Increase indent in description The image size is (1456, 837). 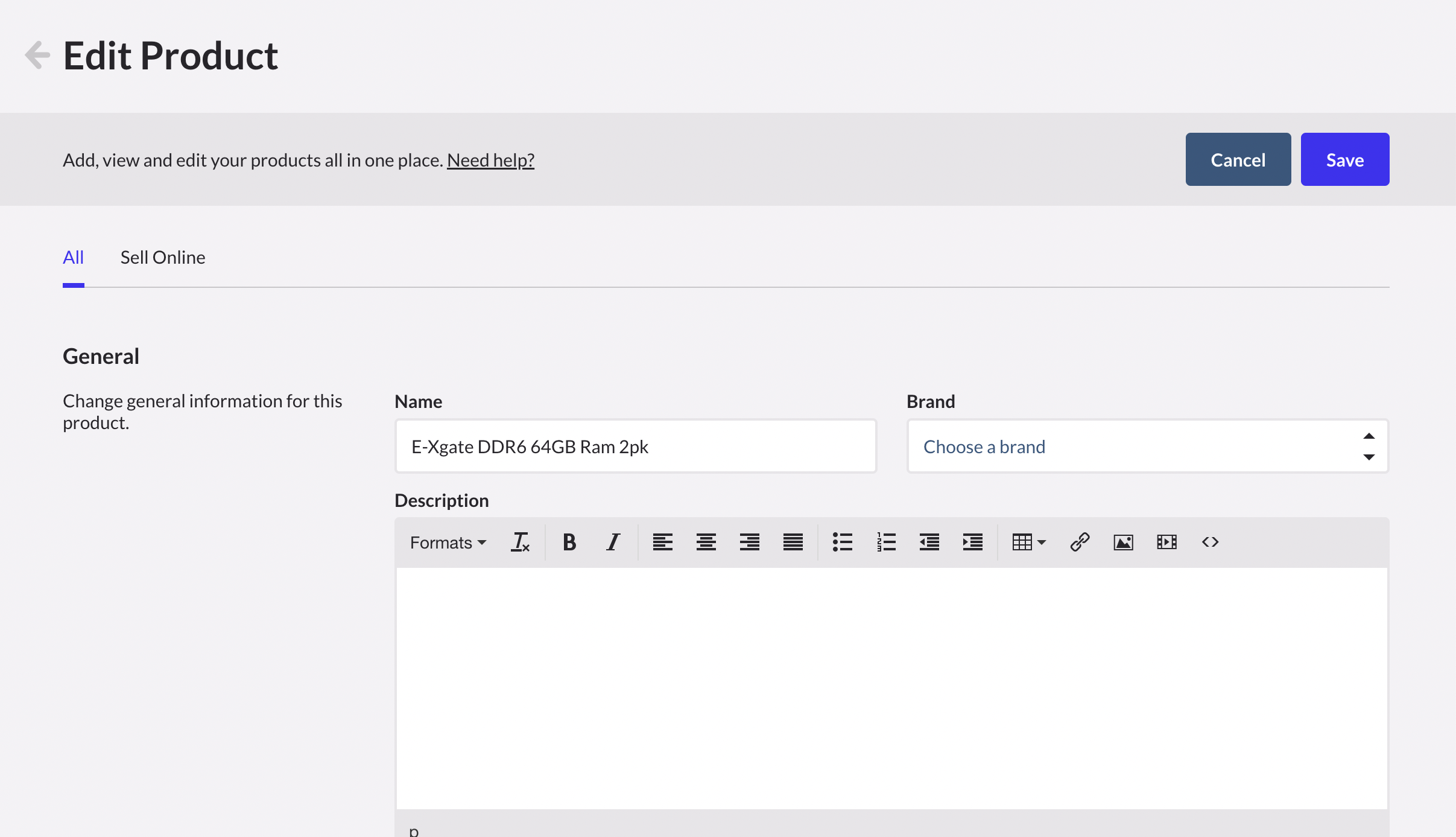(x=972, y=542)
